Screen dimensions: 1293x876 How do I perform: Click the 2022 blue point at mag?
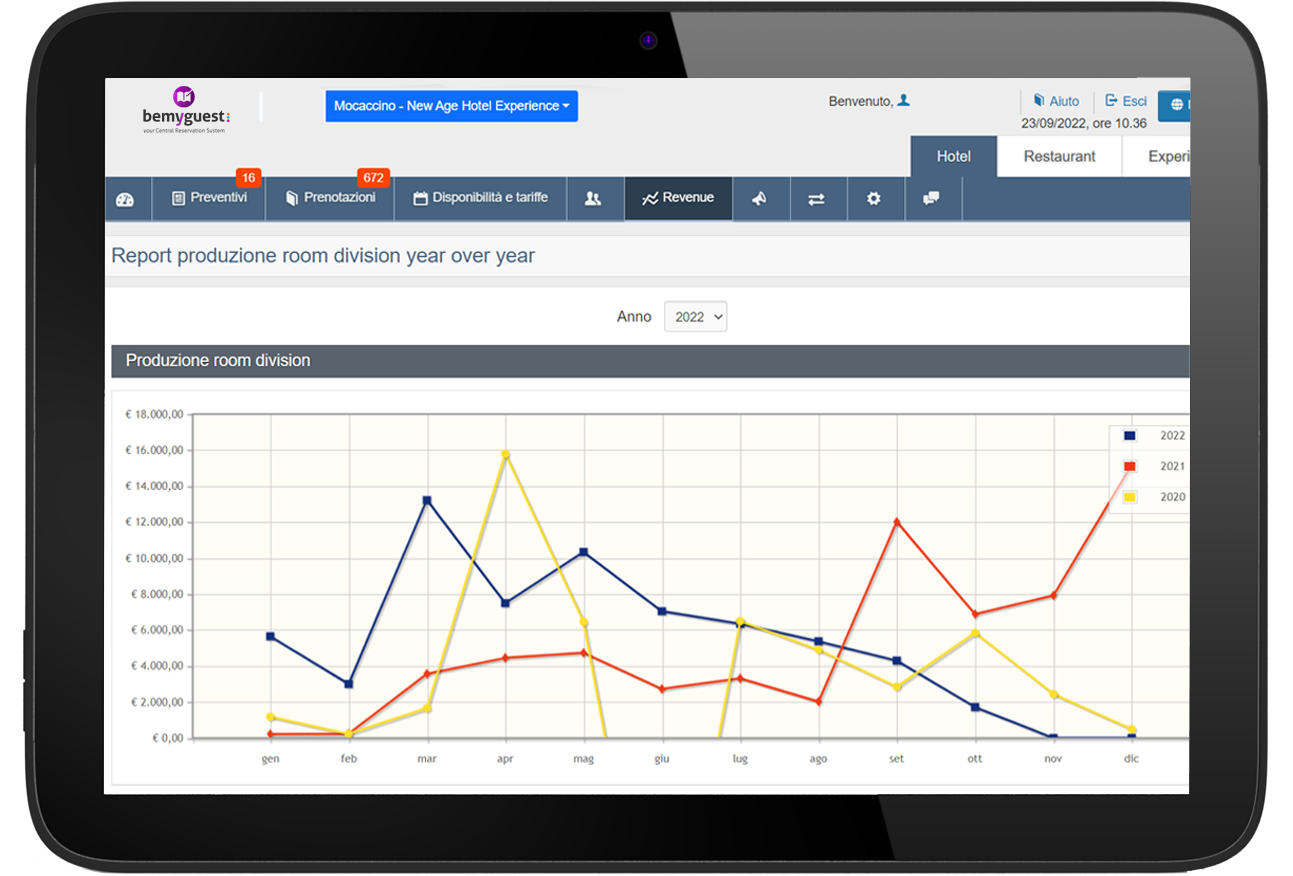(x=584, y=552)
